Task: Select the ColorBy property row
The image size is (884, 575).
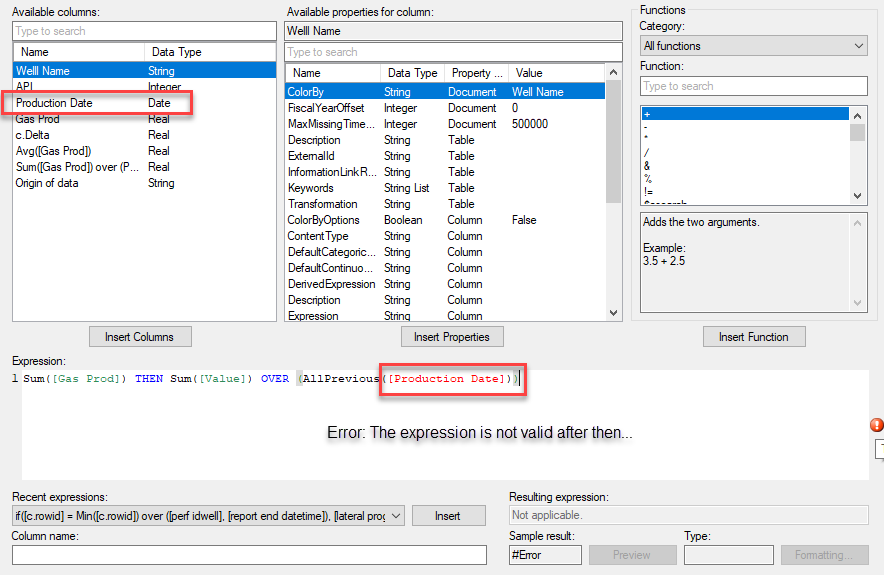Action: [x=445, y=91]
